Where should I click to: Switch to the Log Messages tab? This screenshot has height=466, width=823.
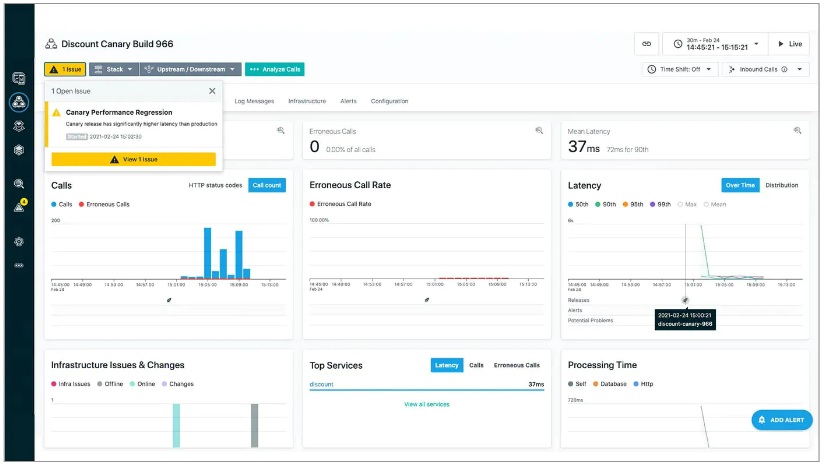(x=254, y=101)
